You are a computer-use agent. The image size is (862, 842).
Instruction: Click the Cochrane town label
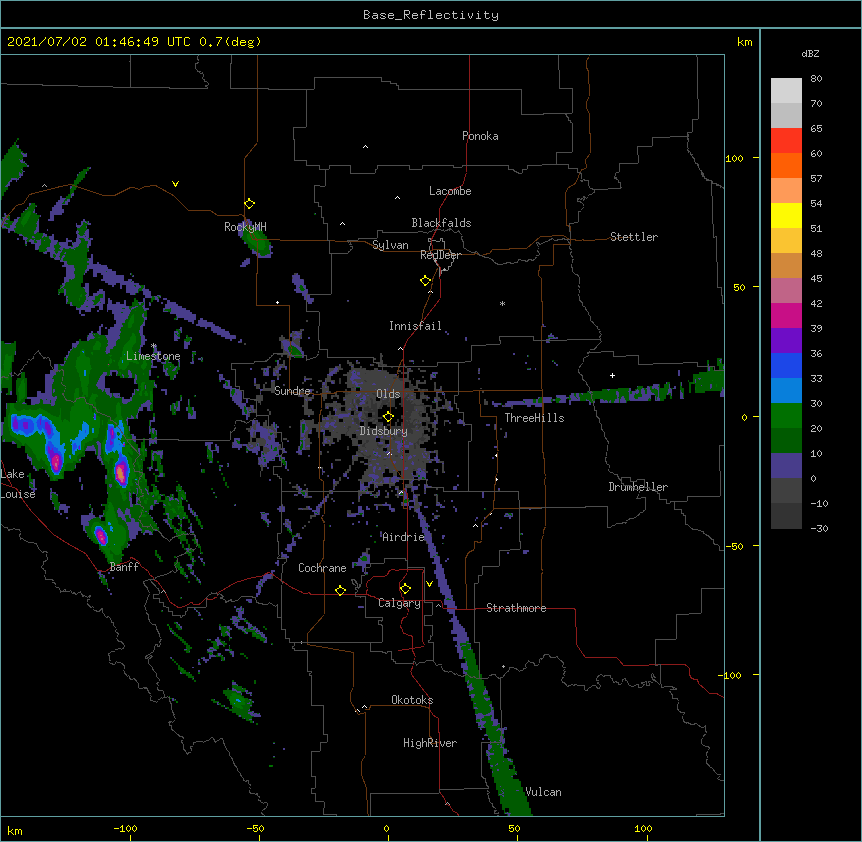click(x=322, y=568)
